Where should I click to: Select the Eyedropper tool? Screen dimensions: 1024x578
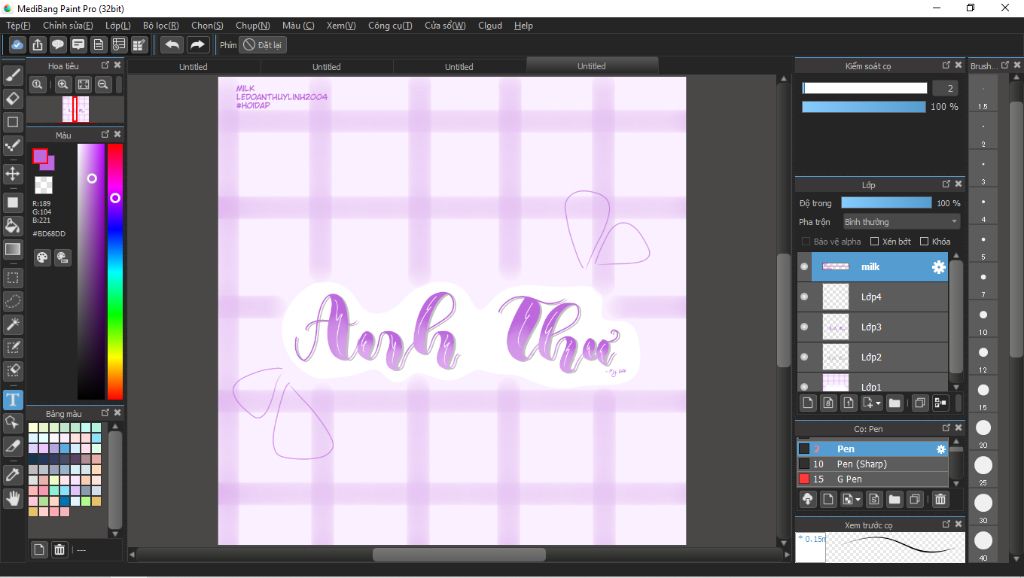point(12,475)
